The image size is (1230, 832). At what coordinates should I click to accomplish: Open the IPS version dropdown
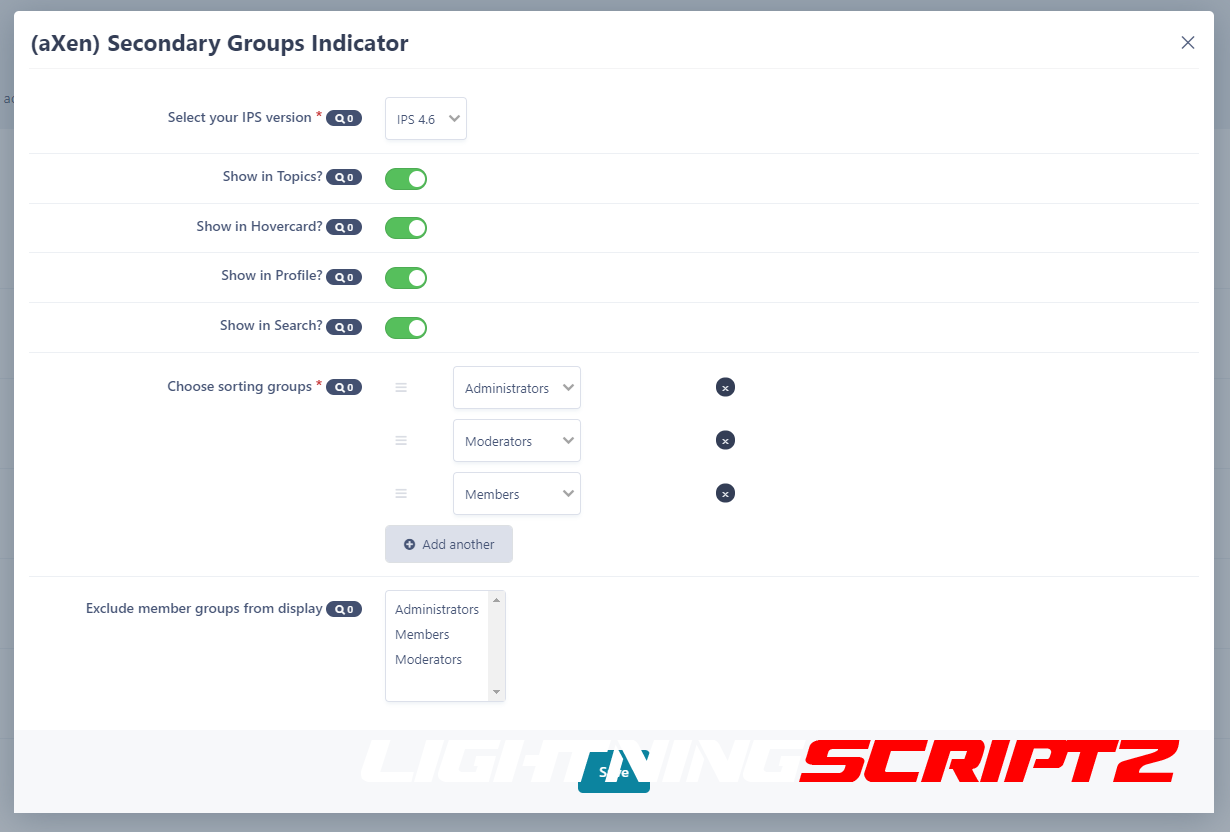point(426,119)
